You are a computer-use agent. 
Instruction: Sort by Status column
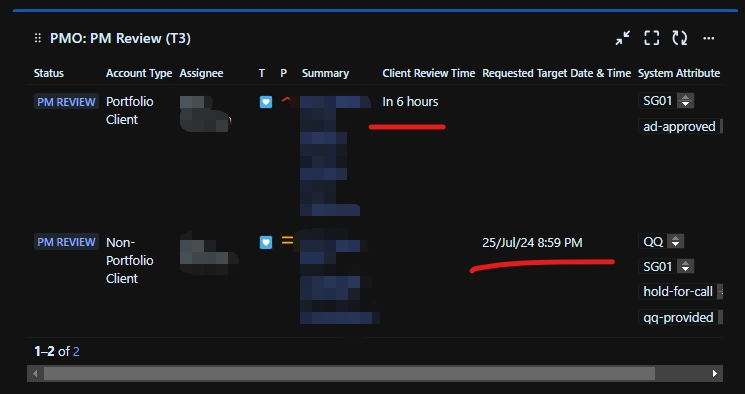click(48, 73)
